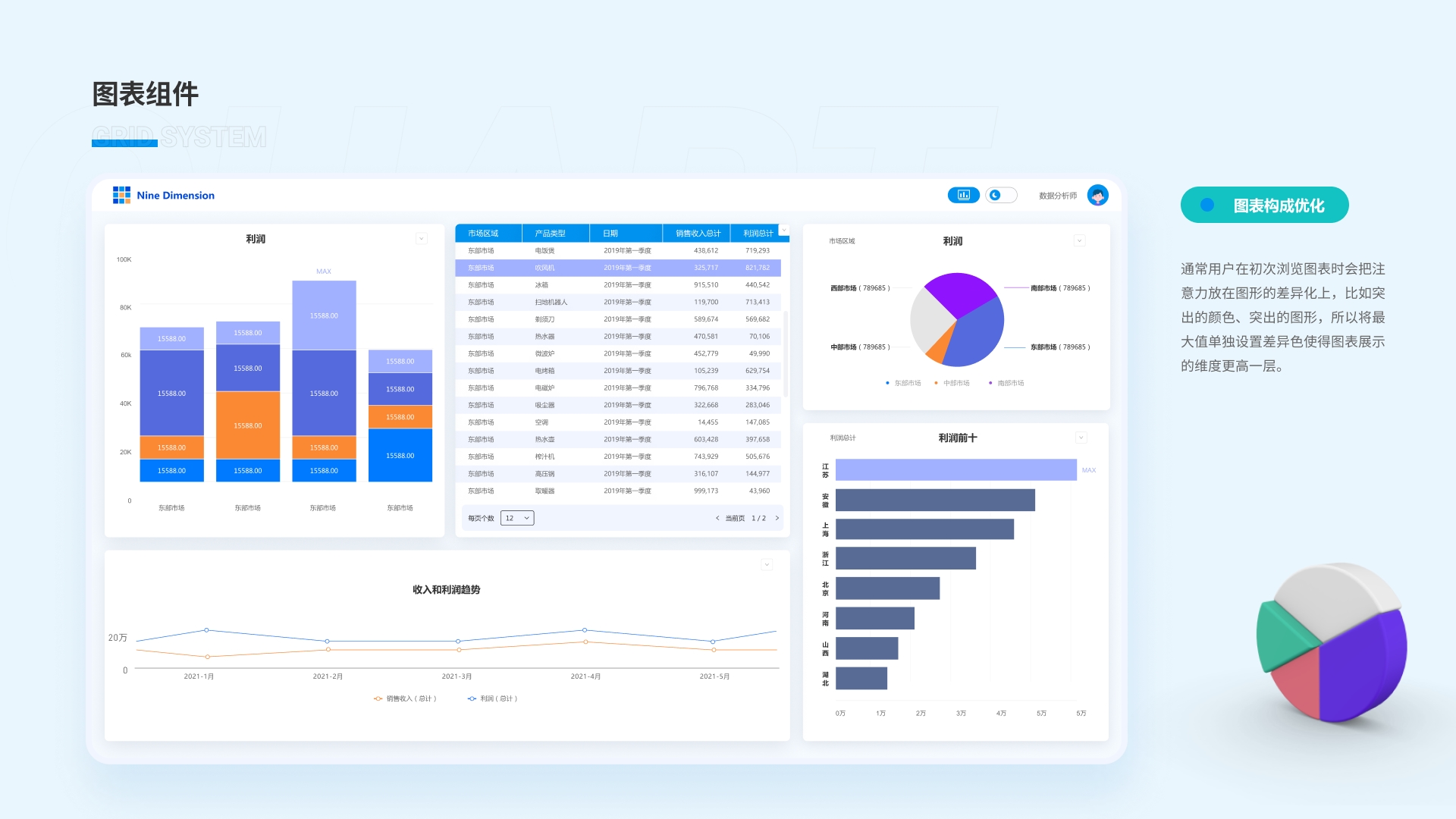
Task: Click the blue chart view button
Action: [x=963, y=195]
